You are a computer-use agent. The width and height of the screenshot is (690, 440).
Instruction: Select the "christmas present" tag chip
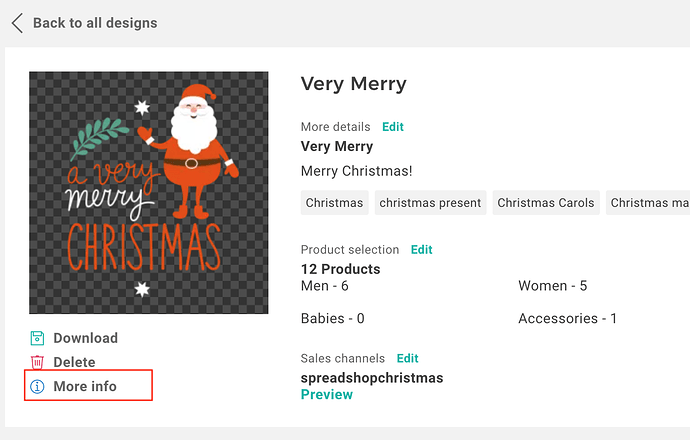(431, 203)
